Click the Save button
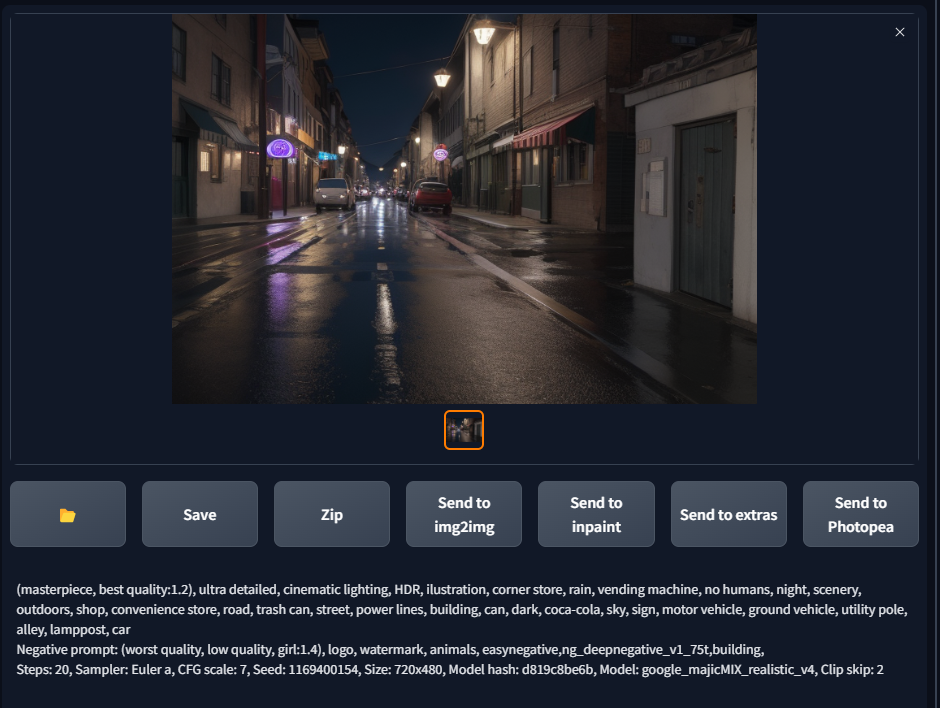940x708 pixels. (x=200, y=514)
